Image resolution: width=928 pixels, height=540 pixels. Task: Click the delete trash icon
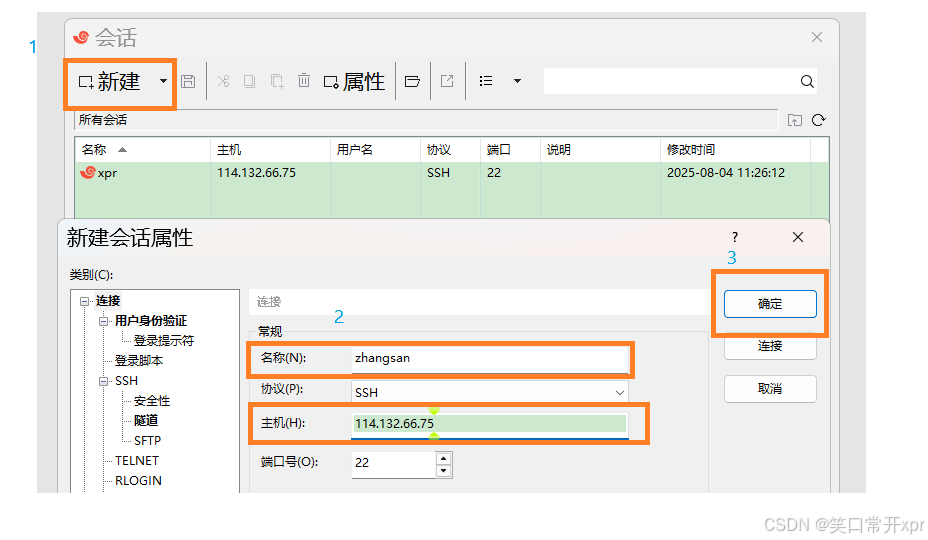click(304, 82)
